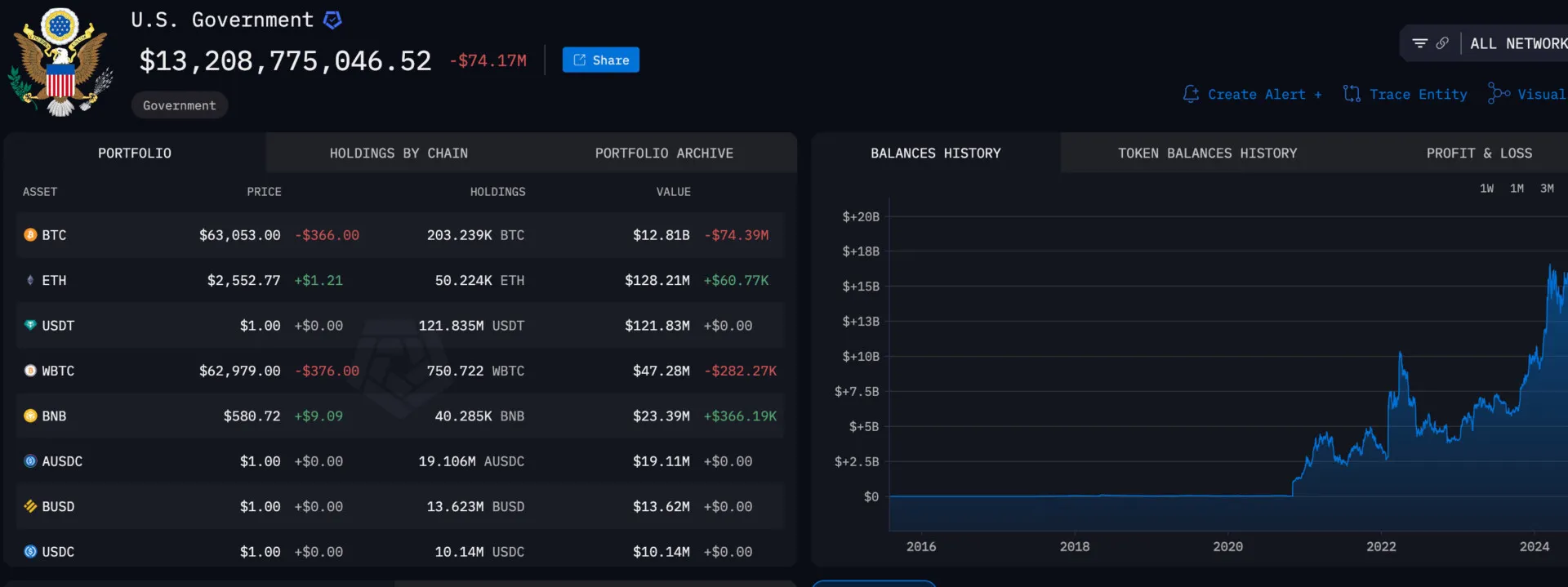Click the 50.224K ETH holdings cell
The height and width of the screenshot is (587, 1568).
[479, 280]
